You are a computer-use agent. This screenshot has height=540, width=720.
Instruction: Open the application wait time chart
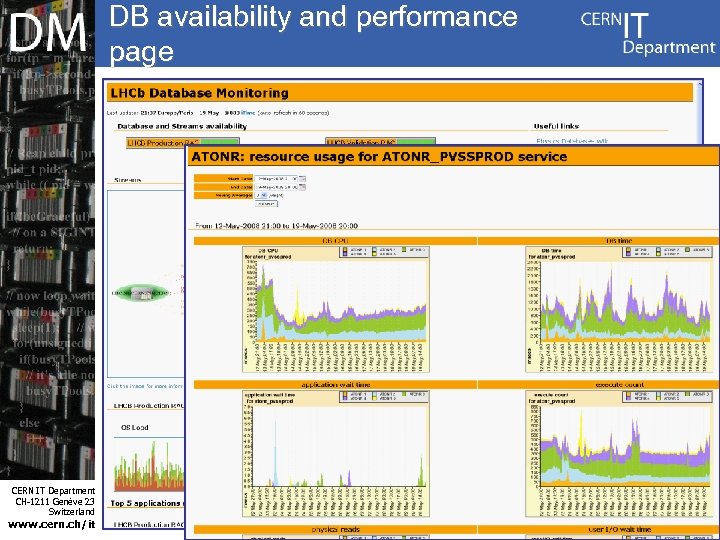pyautogui.click(x=336, y=454)
